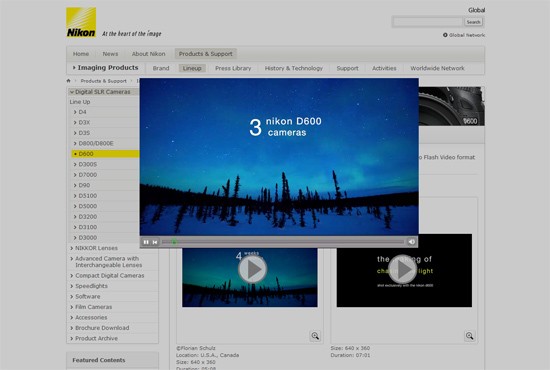Viewport: 550px width, 370px height.
Task: Select D5000 in the camera list
Action: pyautogui.click(x=88, y=206)
